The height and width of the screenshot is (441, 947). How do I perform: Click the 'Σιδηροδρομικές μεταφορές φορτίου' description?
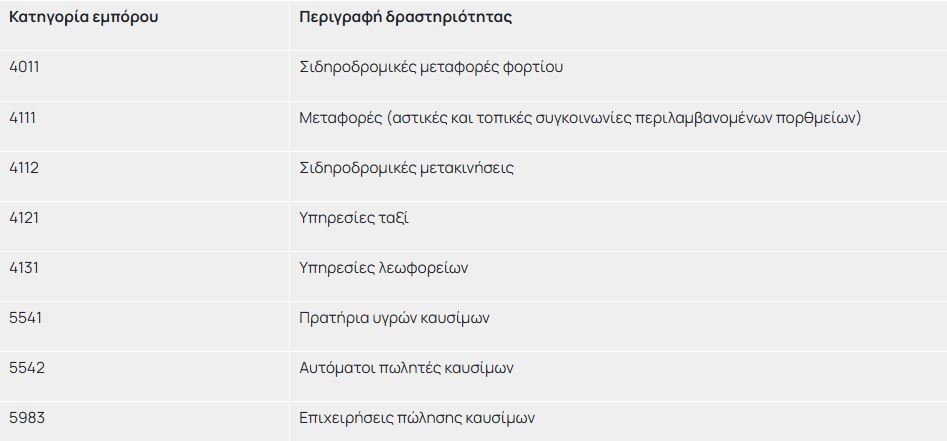coord(431,68)
